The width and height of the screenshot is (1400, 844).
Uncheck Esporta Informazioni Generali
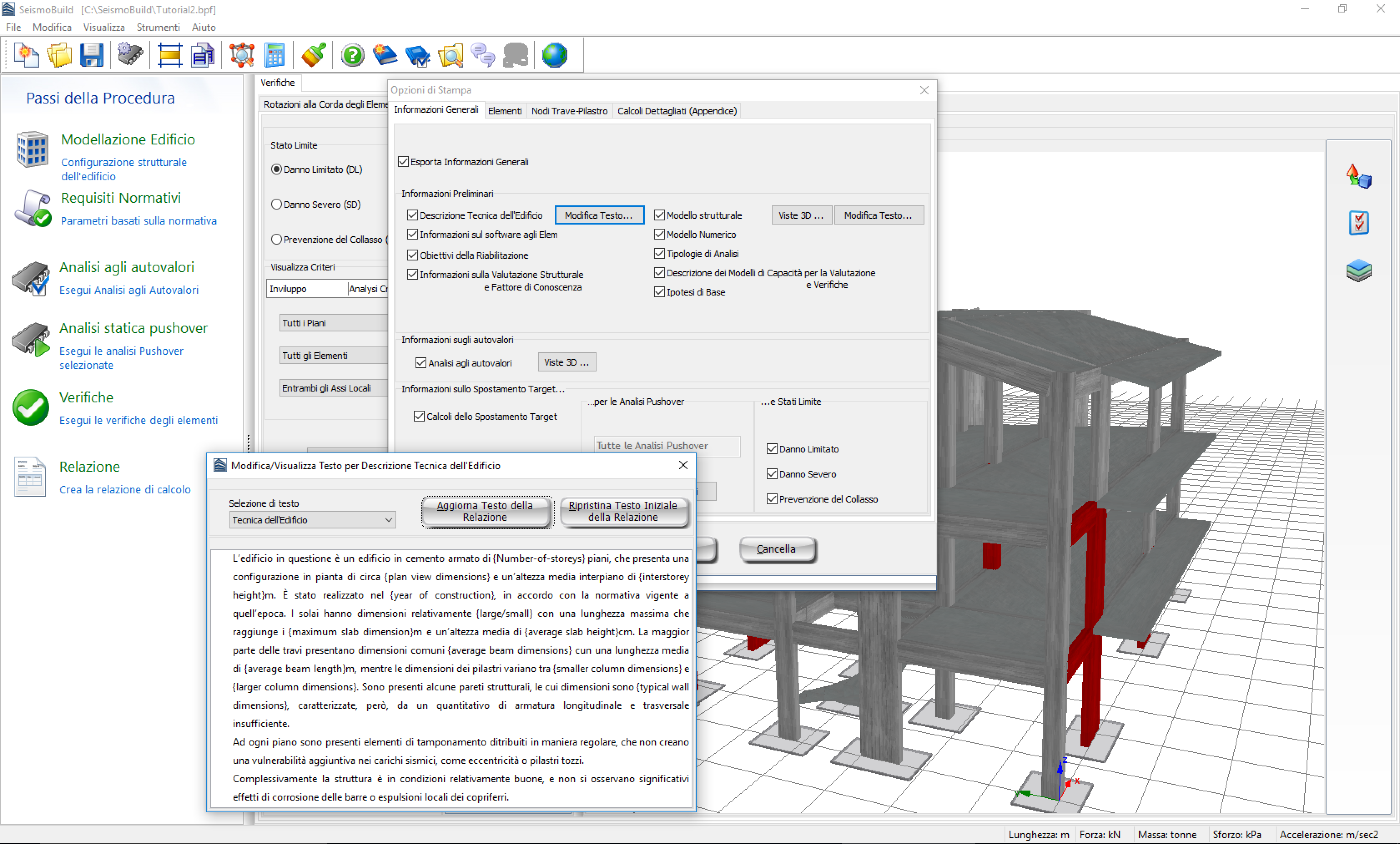(x=403, y=162)
